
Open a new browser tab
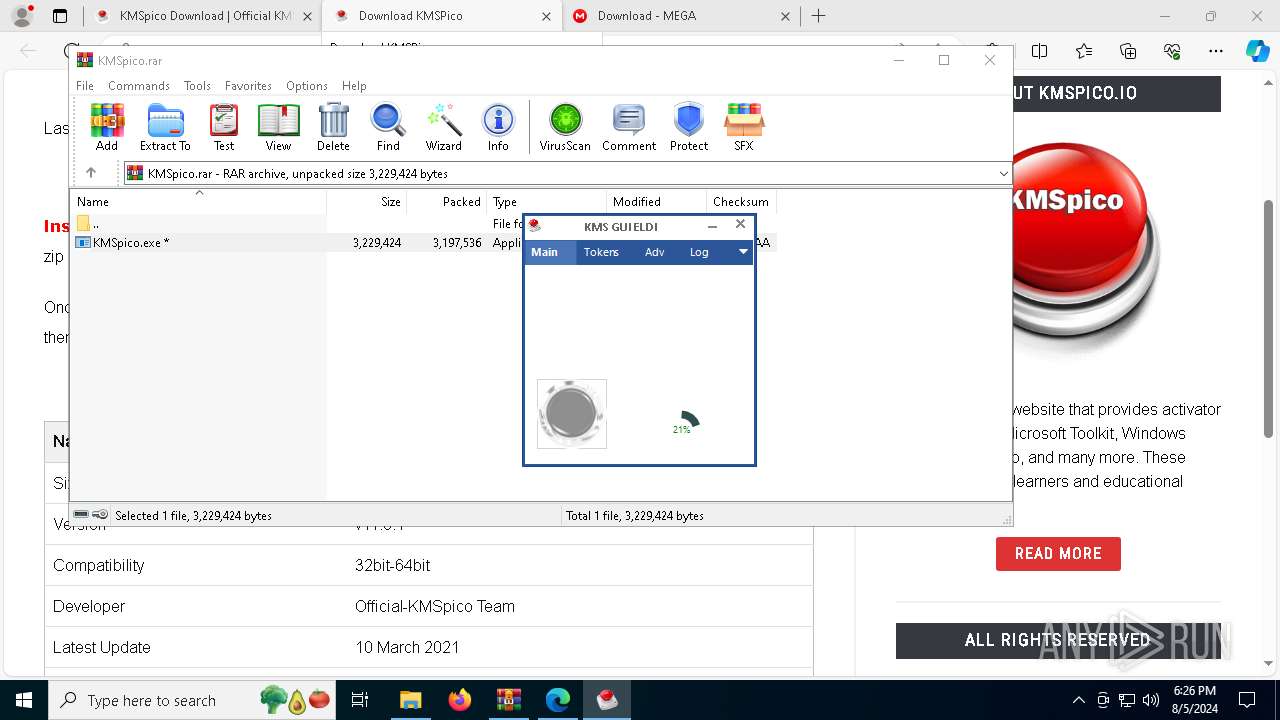(819, 16)
